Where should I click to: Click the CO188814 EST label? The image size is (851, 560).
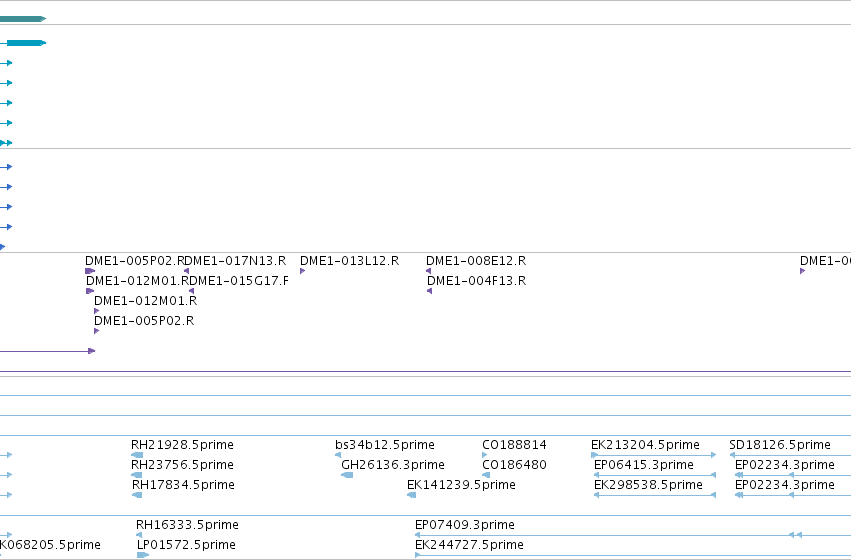pos(515,445)
